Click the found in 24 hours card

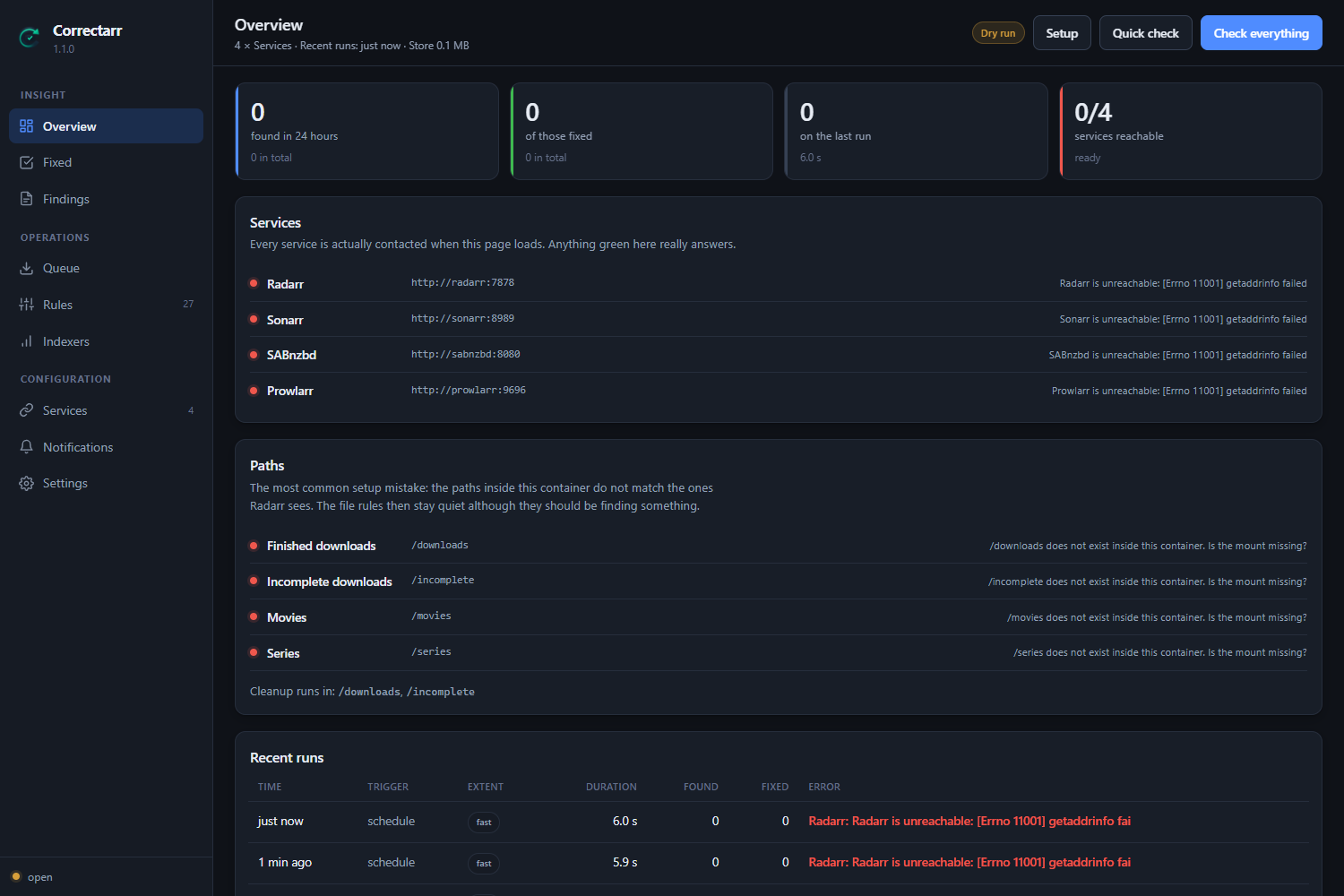tap(366, 132)
